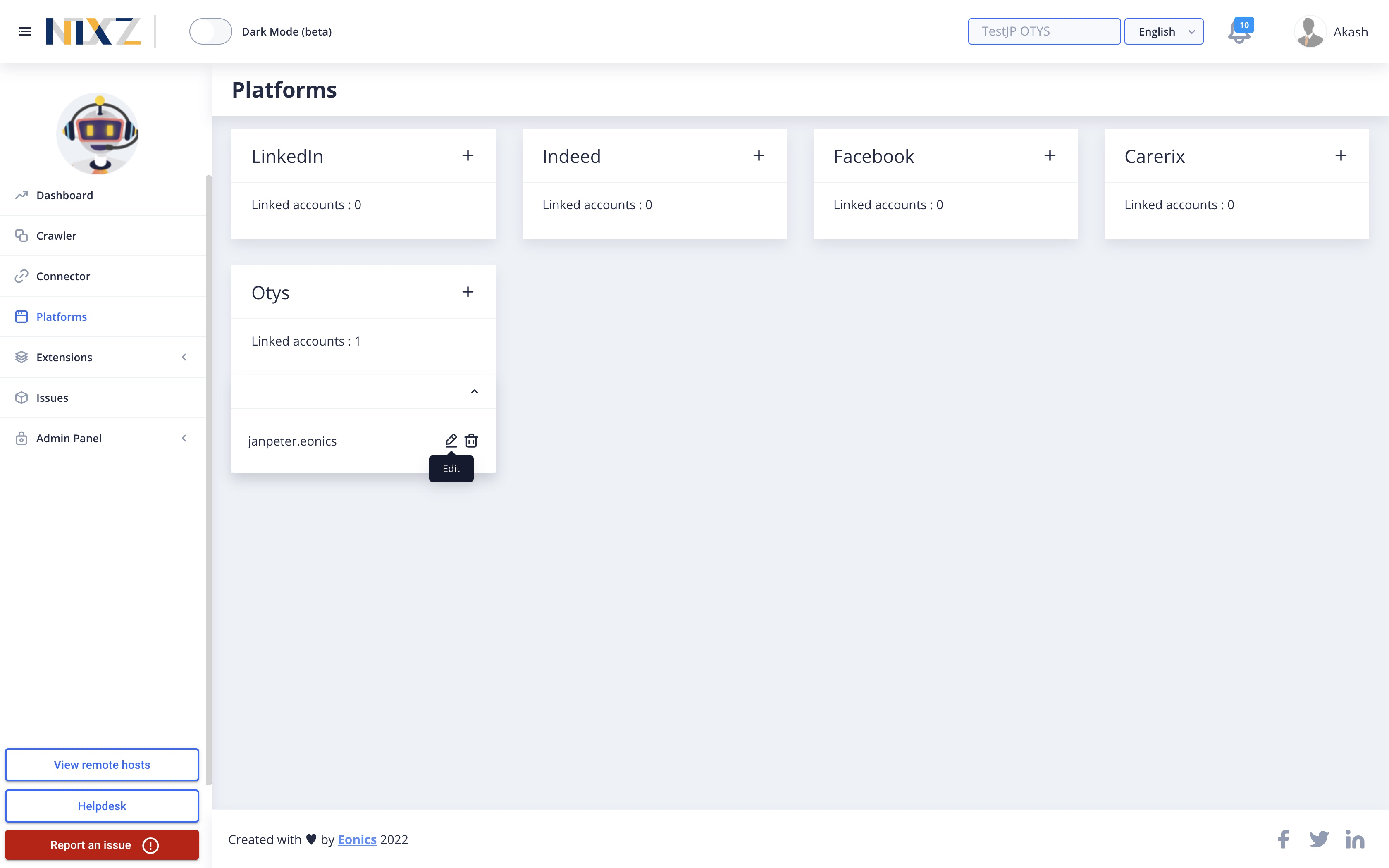This screenshot has height=868, width=1389.
Task: Click Report an issue button
Action: point(102,845)
